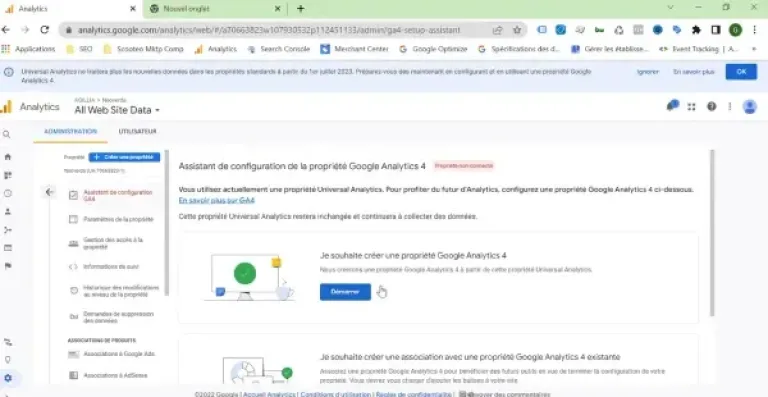Image resolution: width=768 pixels, height=397 pixels.
Task: Click the Chrome profile avatar
Action: pos(735,30)
